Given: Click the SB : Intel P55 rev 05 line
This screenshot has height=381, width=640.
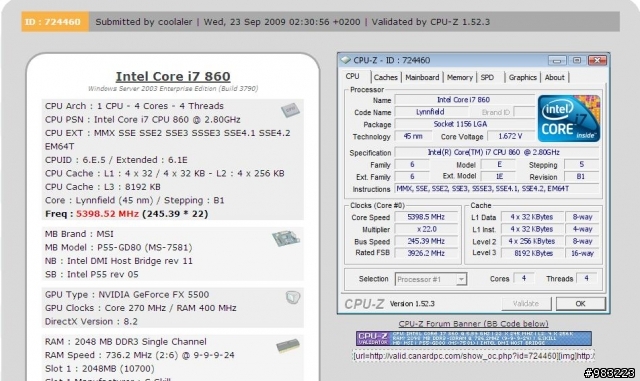Looking at the screenshot, I should tap(92, 274).
